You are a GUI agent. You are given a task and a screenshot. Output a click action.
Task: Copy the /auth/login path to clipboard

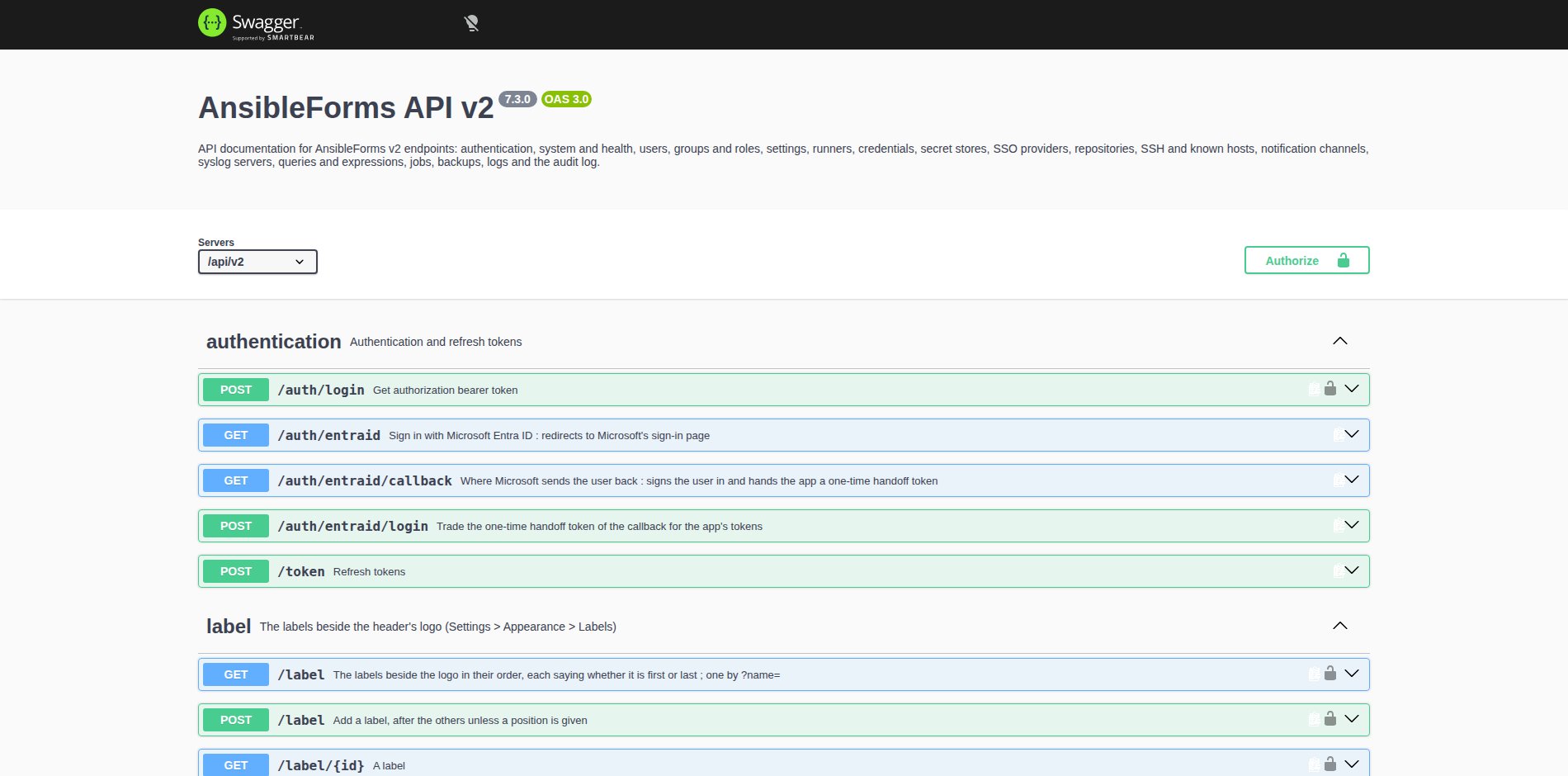click(x=1314, y=389)
